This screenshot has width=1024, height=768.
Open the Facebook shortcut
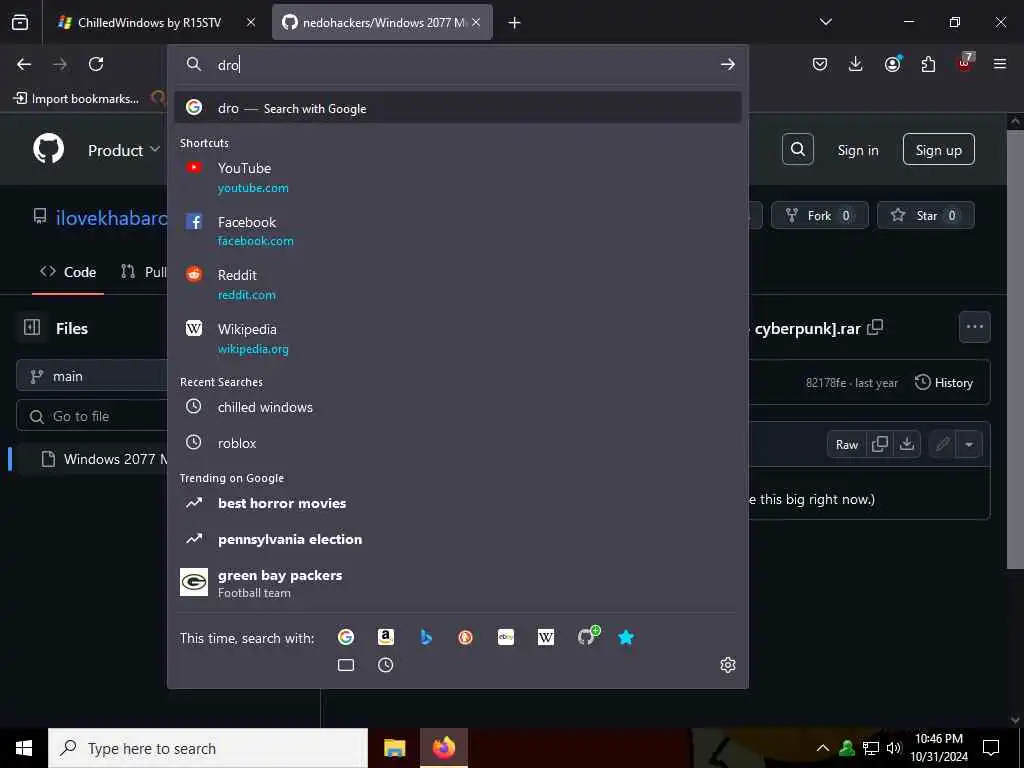(458, 231)
